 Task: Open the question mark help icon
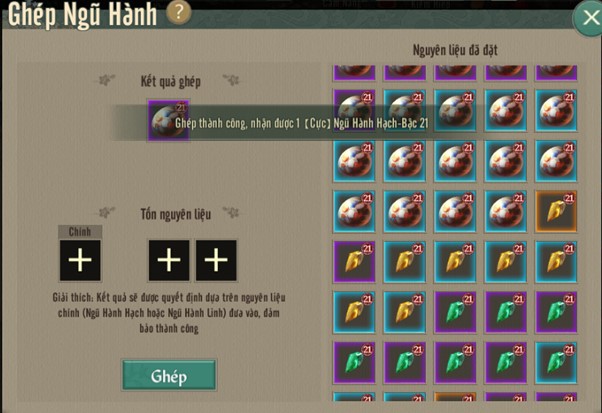(x=179, y=12)
